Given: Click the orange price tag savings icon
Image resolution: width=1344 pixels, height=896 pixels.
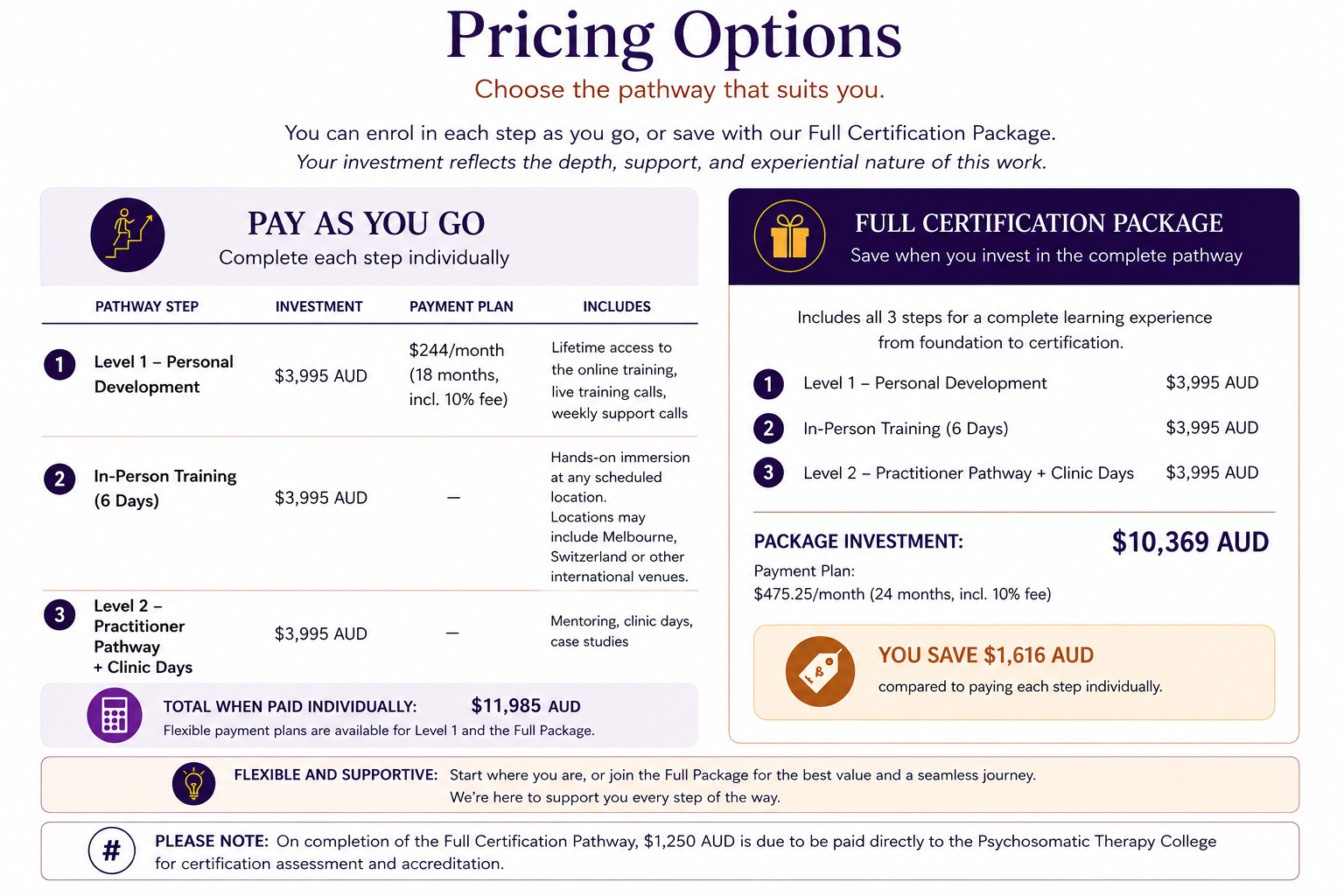Looking at the screenshot, I should [x=820, y=672].
